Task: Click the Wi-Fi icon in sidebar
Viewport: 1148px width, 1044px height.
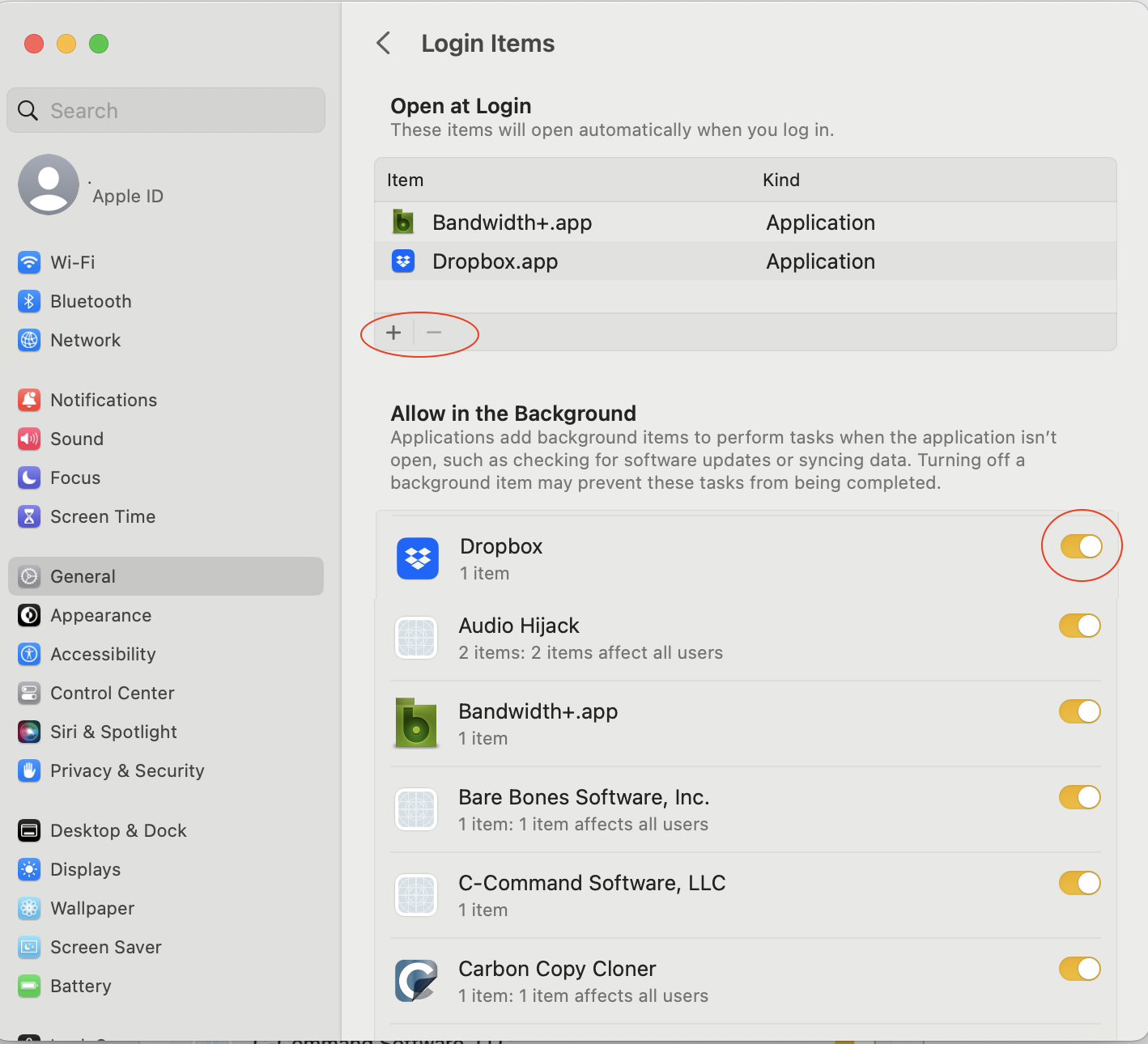Action: (29, 262)
